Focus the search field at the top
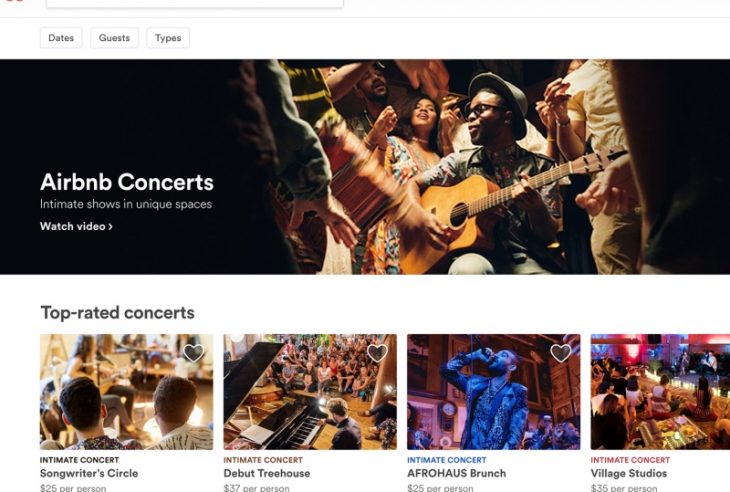This screenshot has height=492, width=730. coord(195,4)
